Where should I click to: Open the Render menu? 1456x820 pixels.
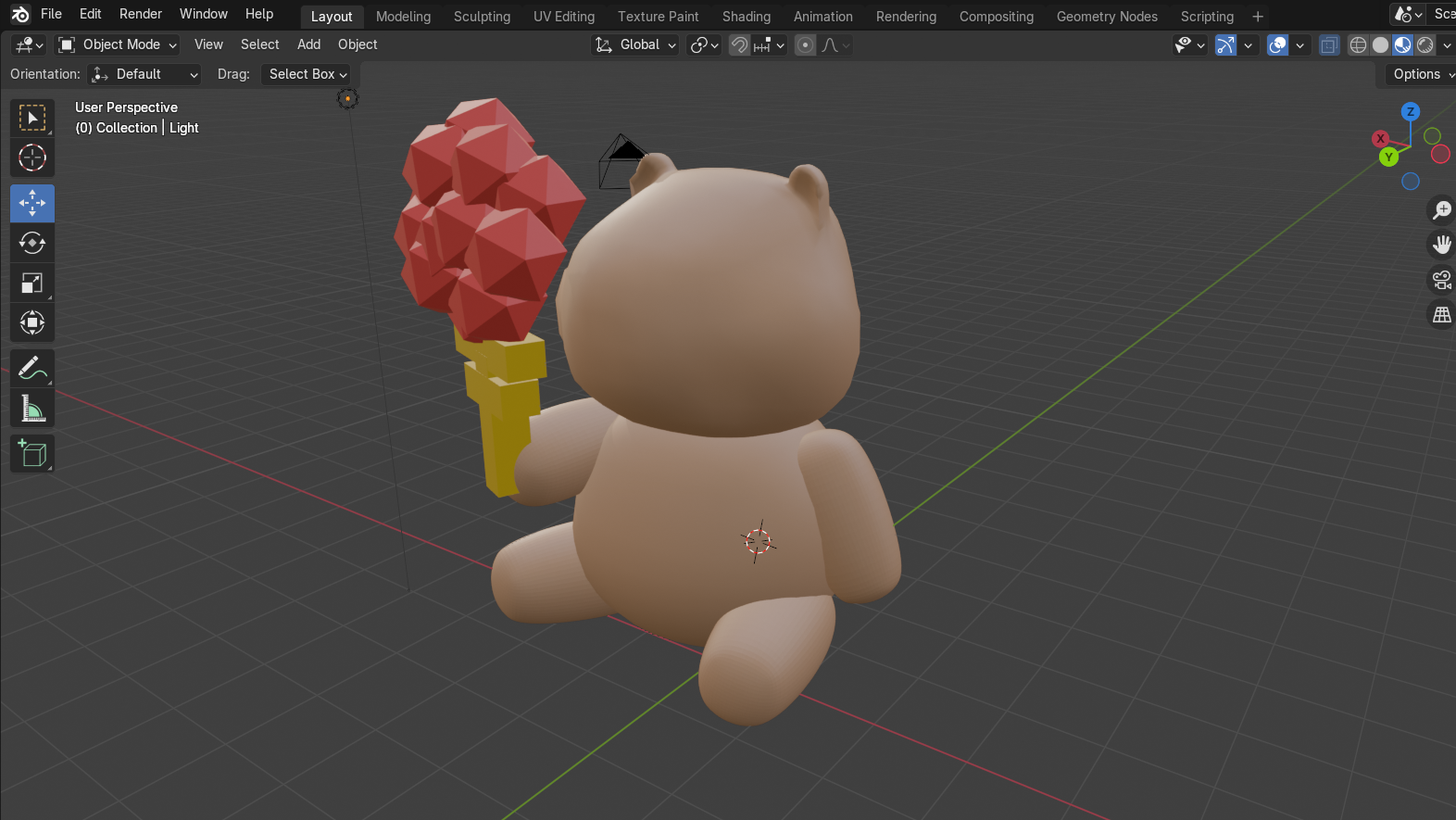pyautogui.click(x=141, y=14)
